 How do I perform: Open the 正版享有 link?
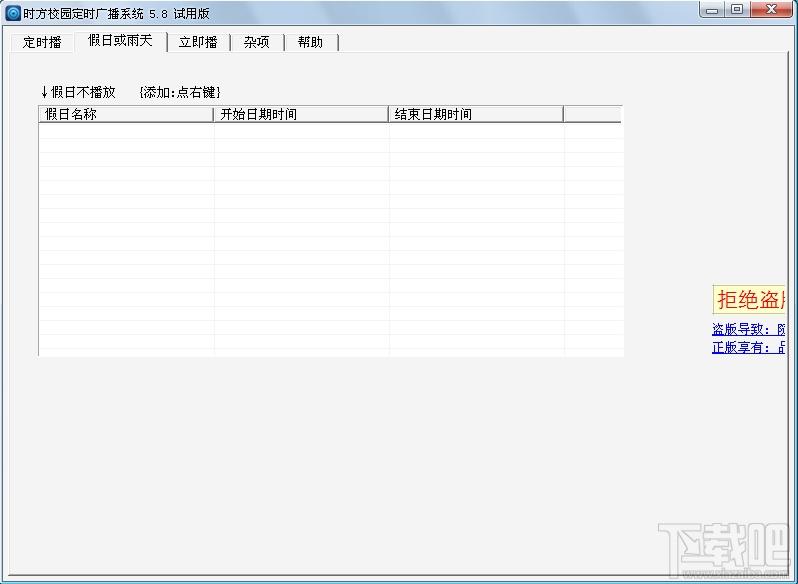click(x=748, y=347)
